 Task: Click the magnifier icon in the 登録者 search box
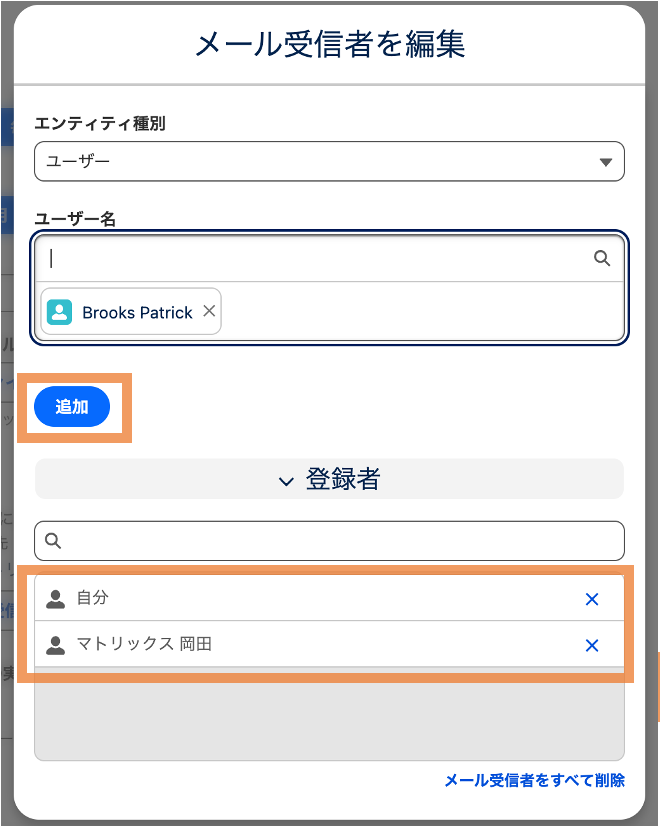pyautogui.click(x=53, y=540)
